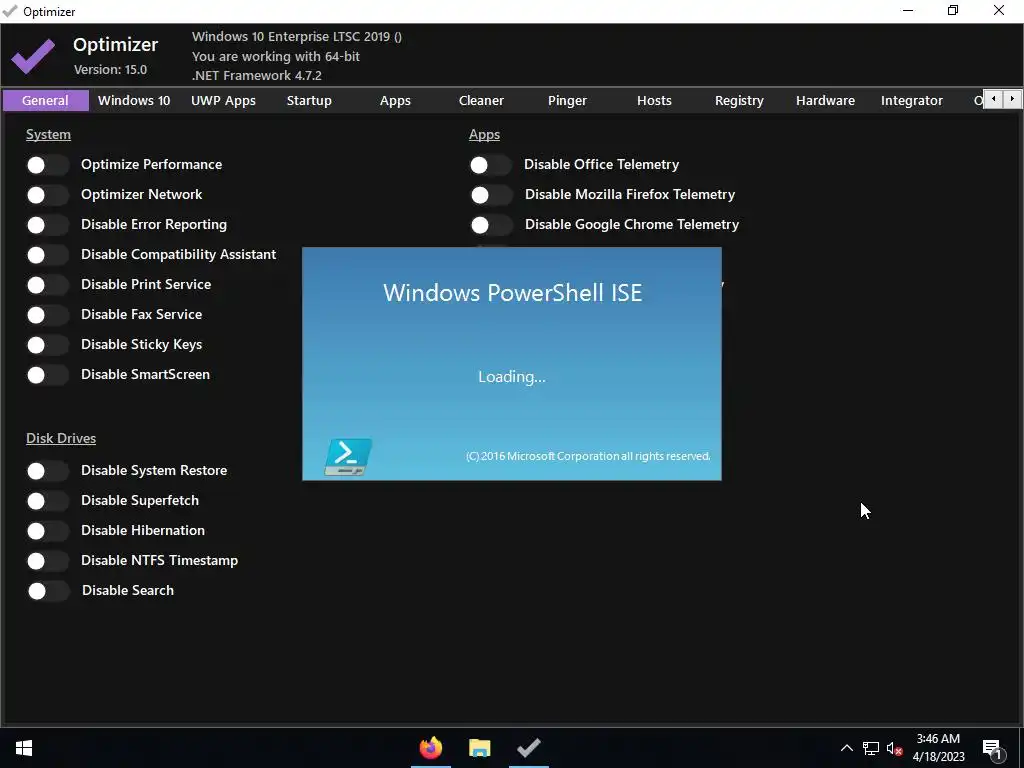The image size is (1024, 768).
Task: Open the Hosts tab
Action: point(654,101)
